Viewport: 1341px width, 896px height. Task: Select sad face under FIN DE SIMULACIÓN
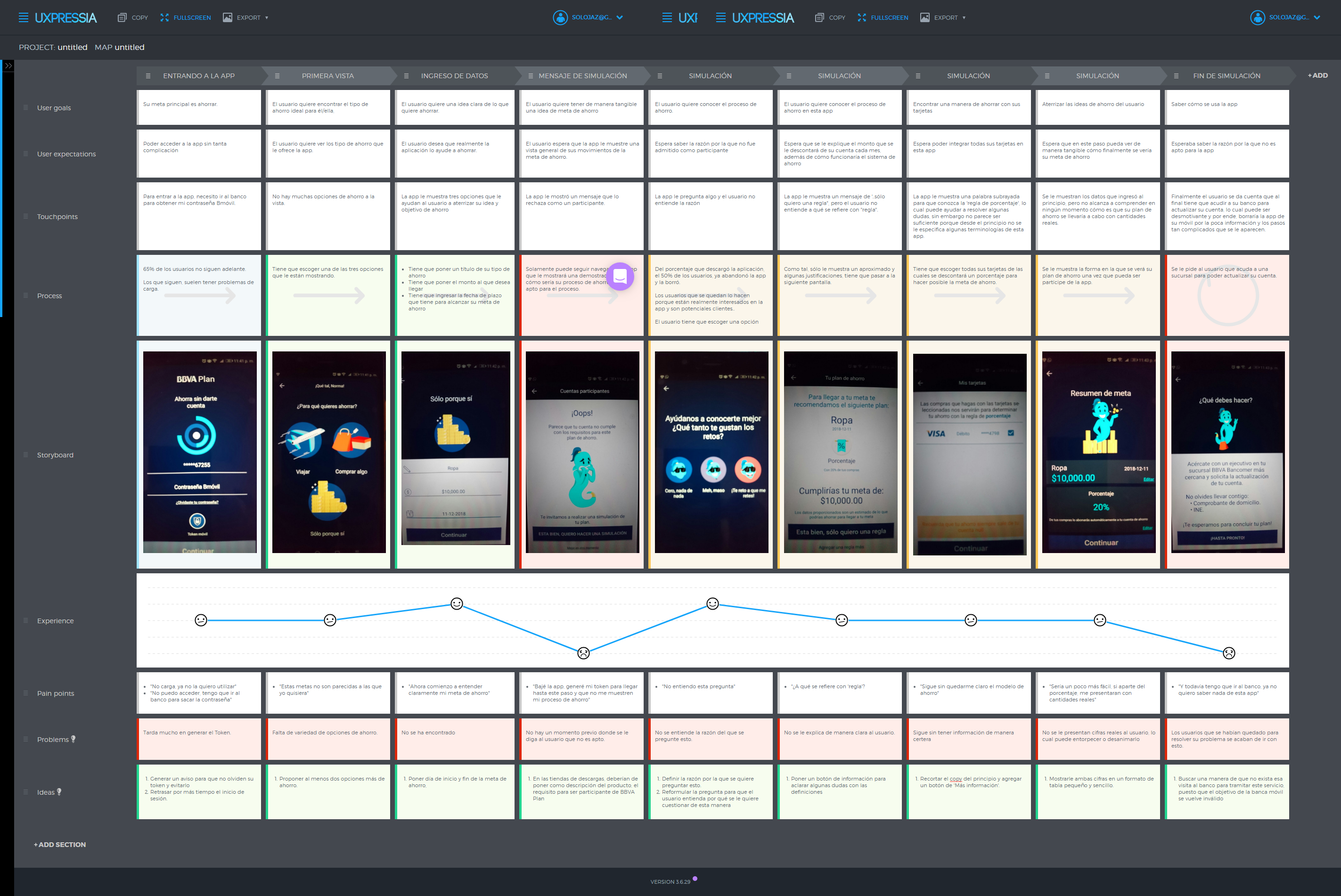(x=1229, y=652)
